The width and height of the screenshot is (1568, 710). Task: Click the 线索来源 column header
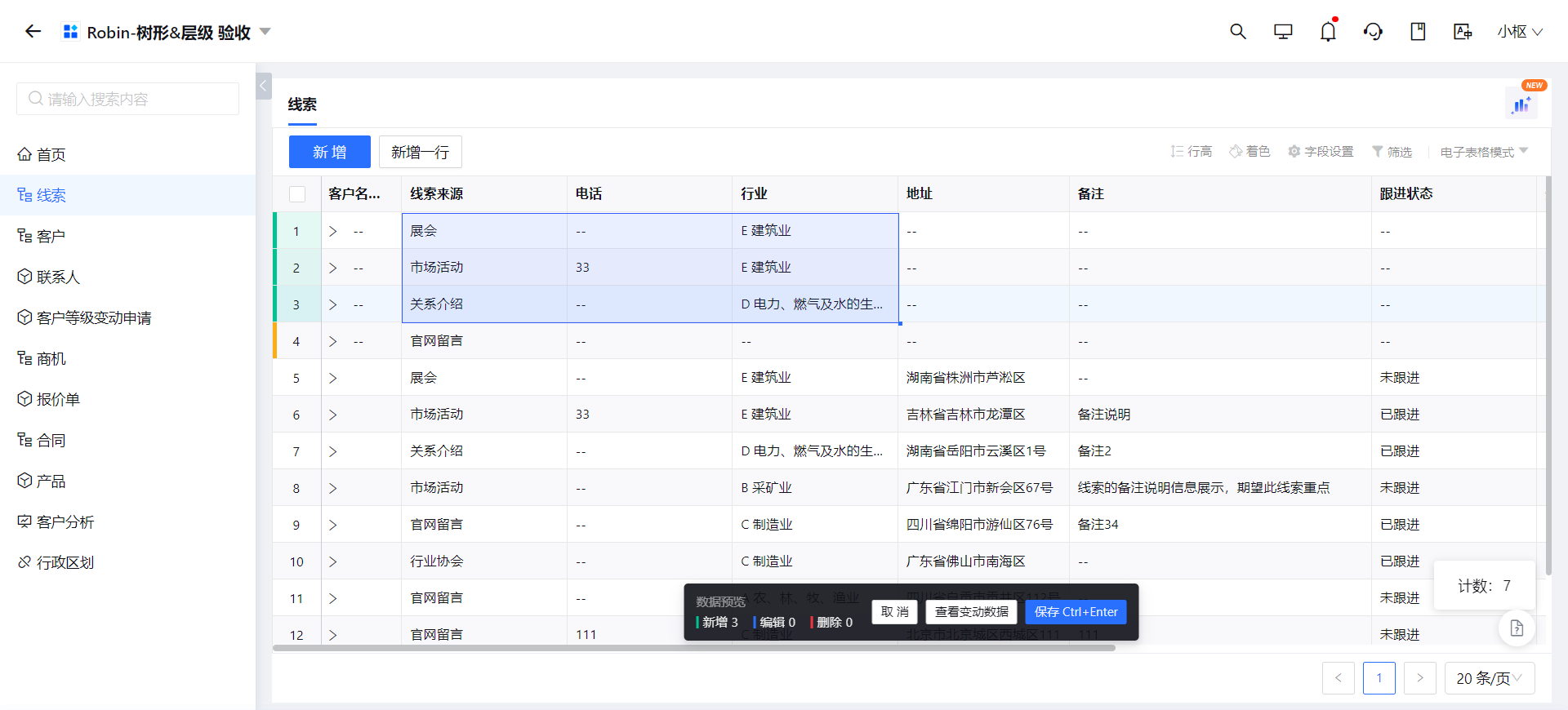click(x=484, y=194)
